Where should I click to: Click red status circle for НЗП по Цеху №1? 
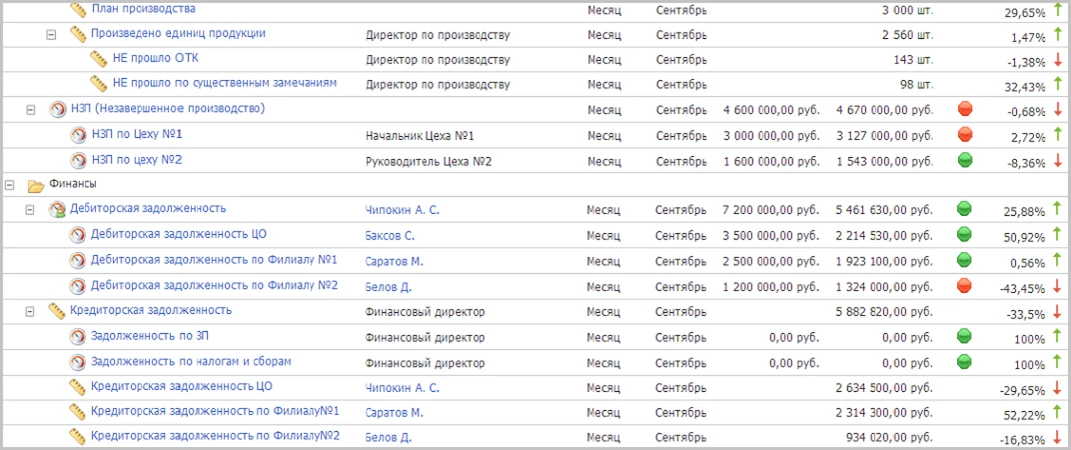coord(965,134)
